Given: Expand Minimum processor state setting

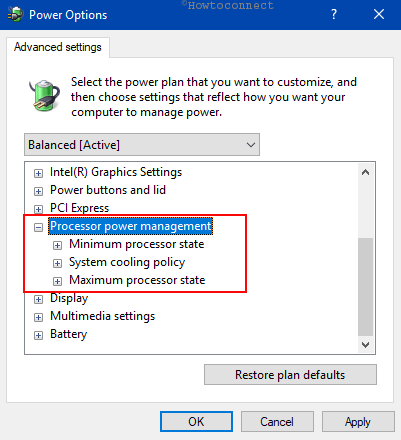Looking at the screenshot, I should [x=57, y=245].
